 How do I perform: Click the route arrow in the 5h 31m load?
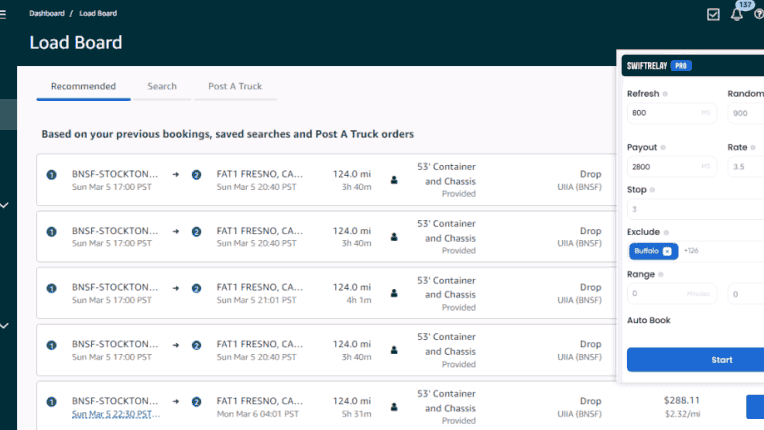(176, 401)
